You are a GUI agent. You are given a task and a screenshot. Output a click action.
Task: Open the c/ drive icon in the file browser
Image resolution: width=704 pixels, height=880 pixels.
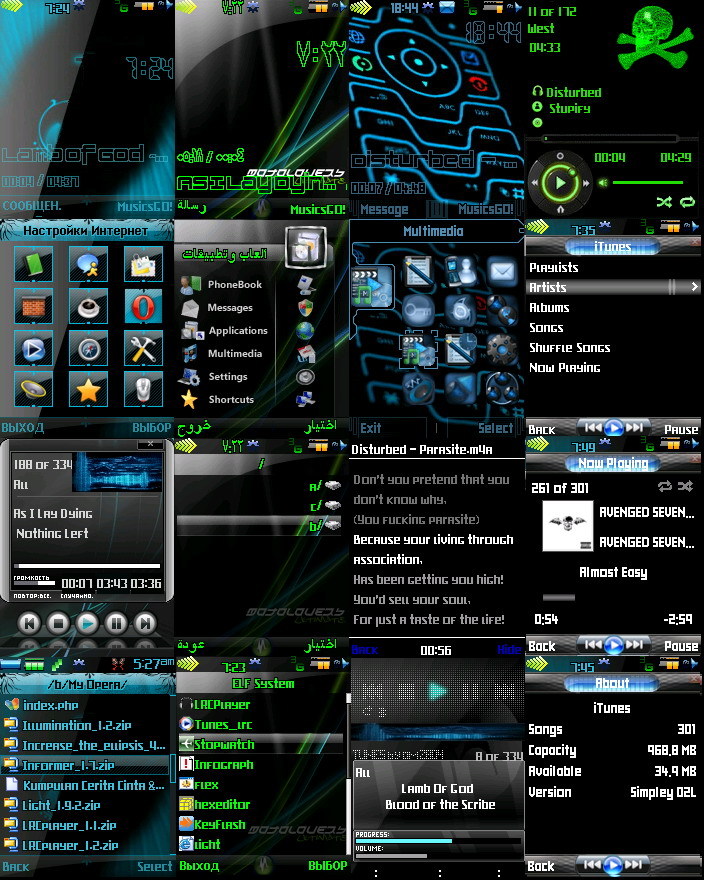click(x=332, y=505)
